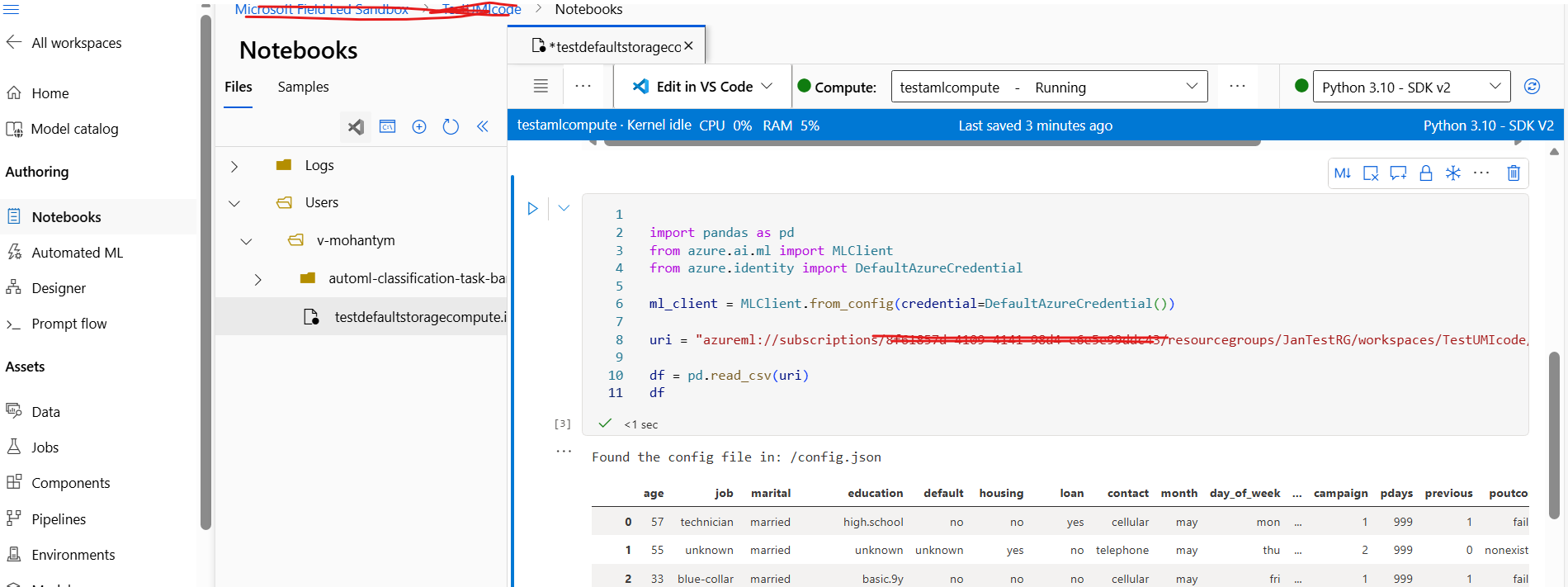The width and height of the screenshot is (1568, 587).
Task: Open the compute selection dropdown
Action: click(x=1049, y=87)
